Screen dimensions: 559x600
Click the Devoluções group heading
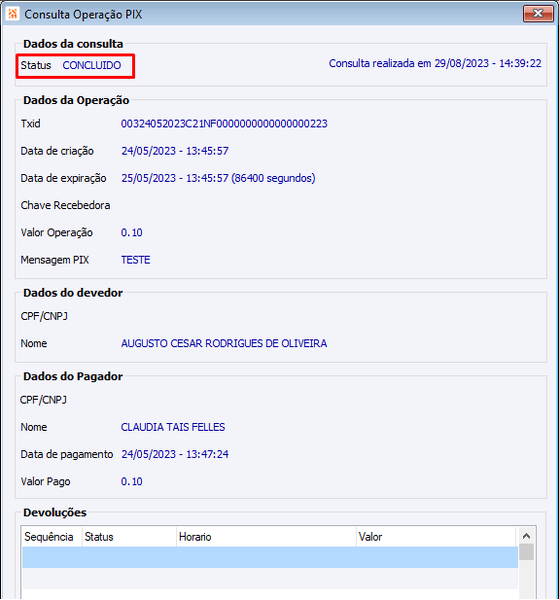[x=55, y=512]
